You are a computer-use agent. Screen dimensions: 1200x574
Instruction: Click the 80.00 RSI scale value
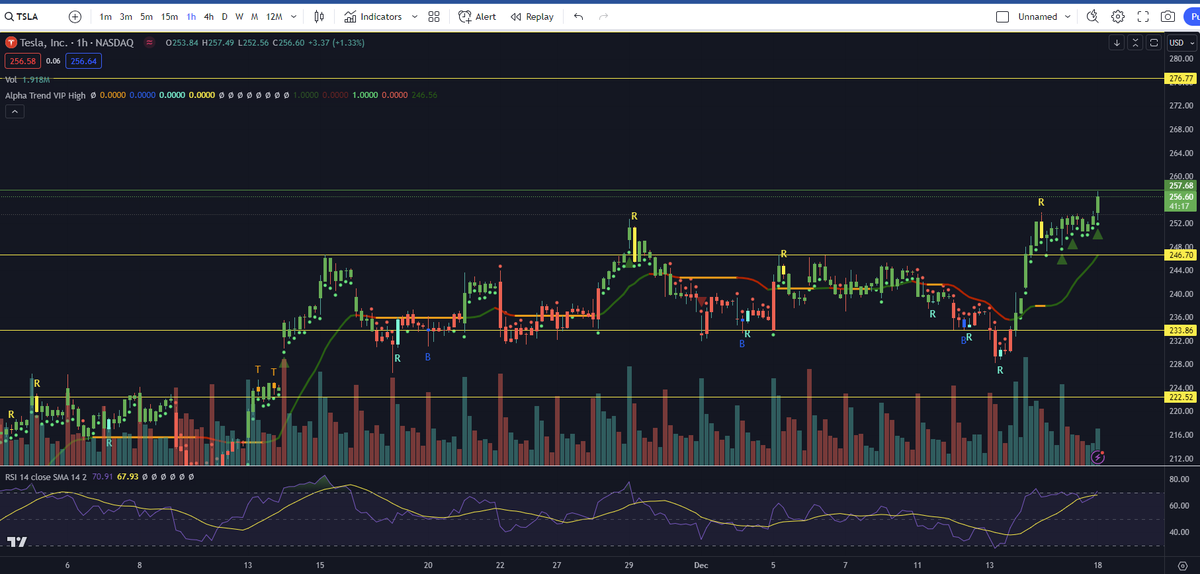click(1179, 480)
